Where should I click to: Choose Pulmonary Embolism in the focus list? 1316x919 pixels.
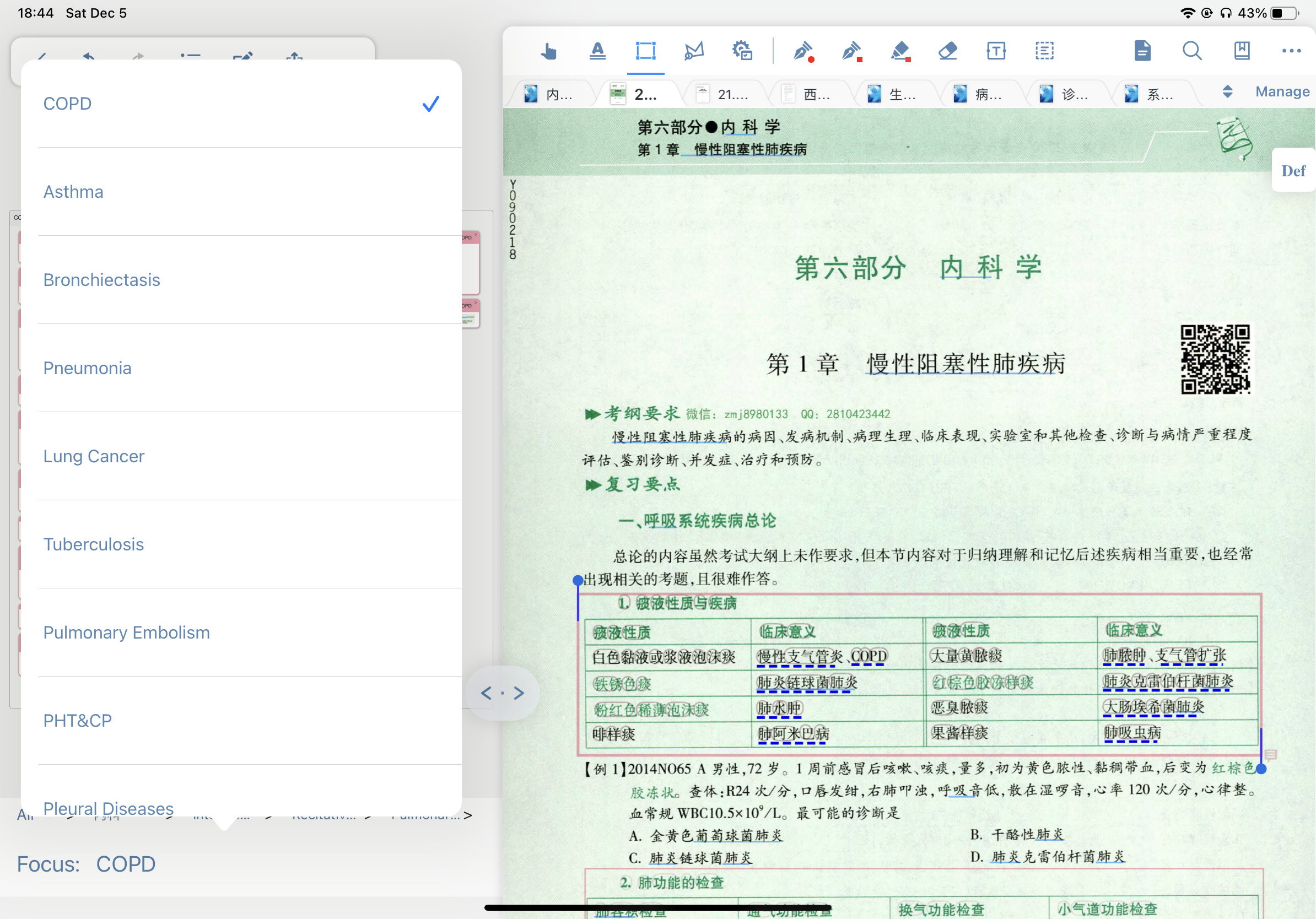click(x=241, y=633)
